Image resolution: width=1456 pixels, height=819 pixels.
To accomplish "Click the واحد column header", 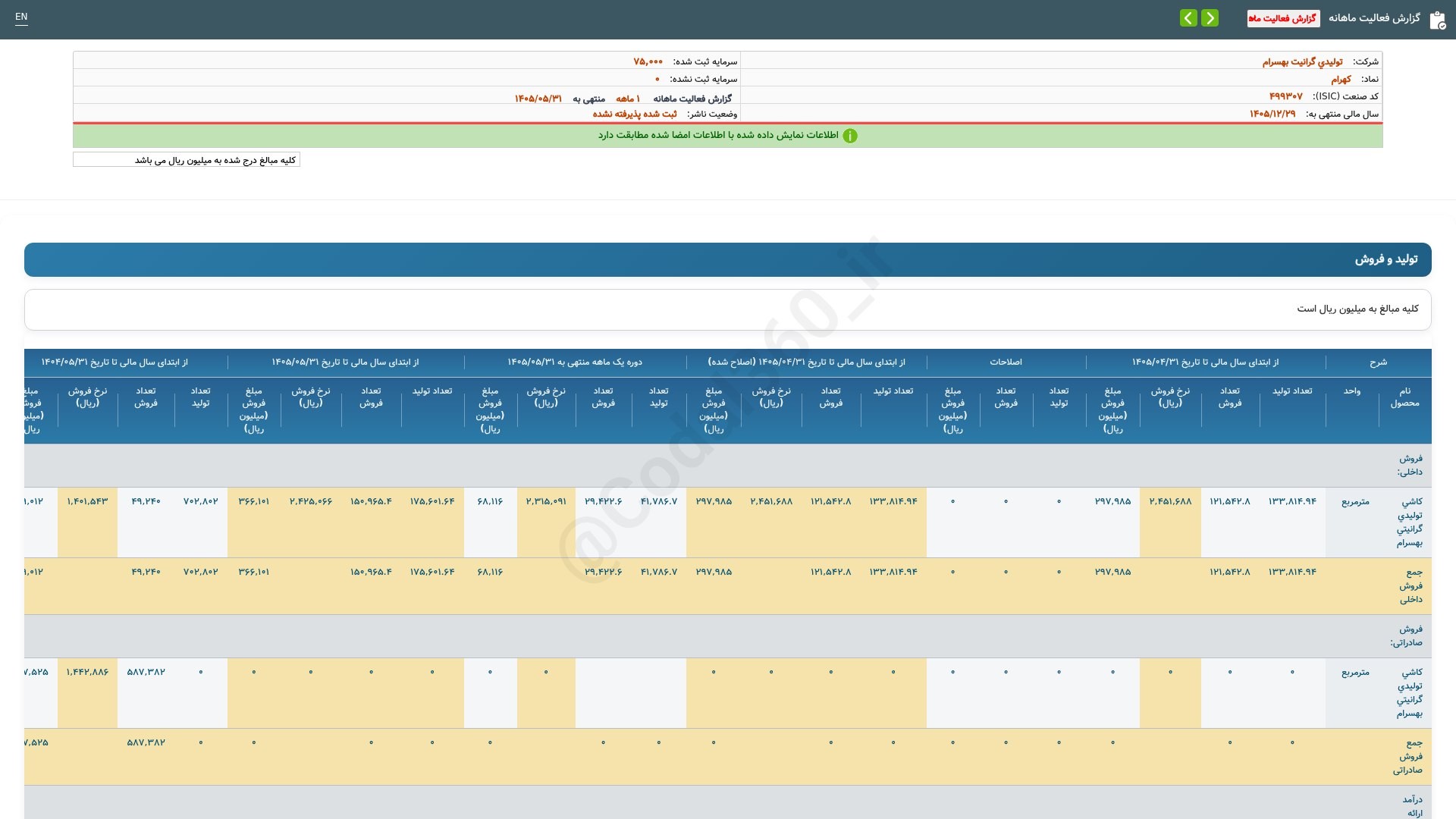I will click(x=1352, y=391).
